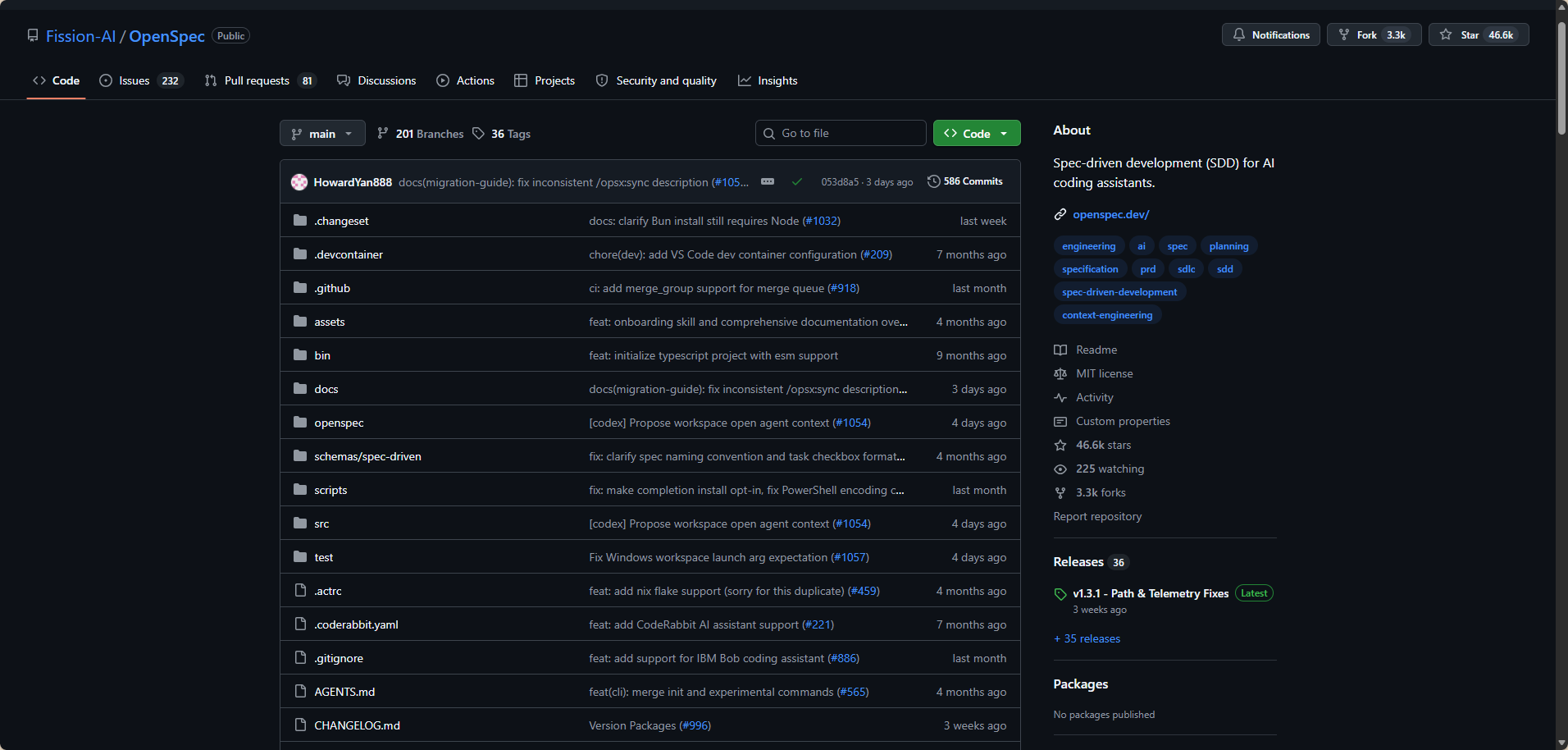This screenshot has width=1568, height=750.
Task: Expand the commit message ellipsis button
Action: 768,181
